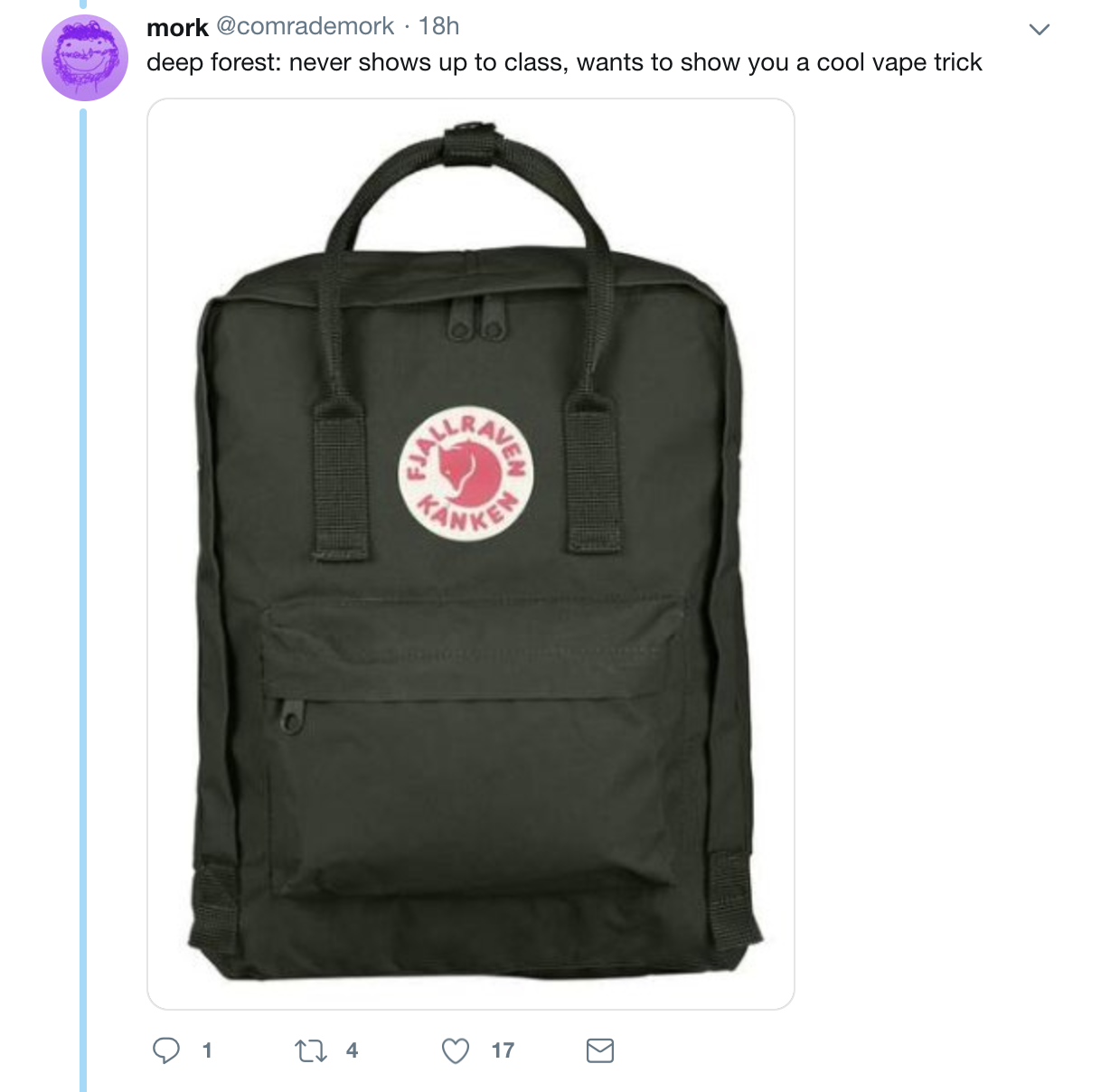Click the reply speech bubble icon
1101x1092 pixels.
[165, 1050]
